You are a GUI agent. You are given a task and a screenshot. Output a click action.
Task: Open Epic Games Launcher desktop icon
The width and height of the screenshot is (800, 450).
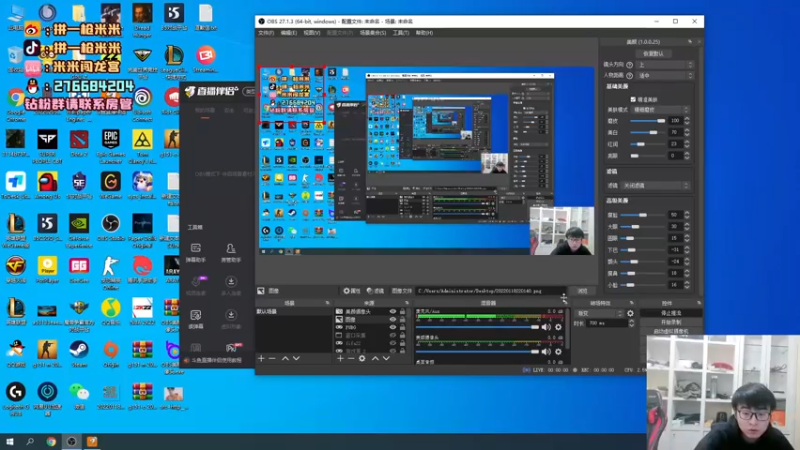click(x=111, y=145)
